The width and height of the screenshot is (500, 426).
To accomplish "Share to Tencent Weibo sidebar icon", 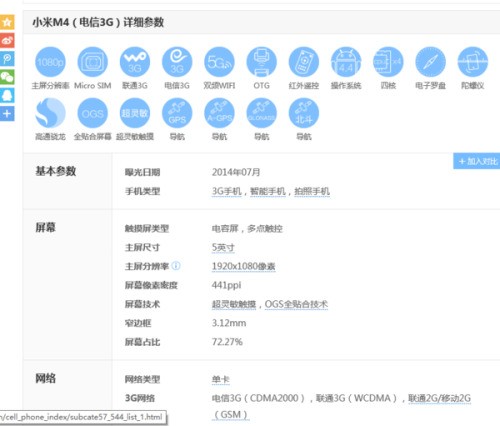I will tap(7, 59).
